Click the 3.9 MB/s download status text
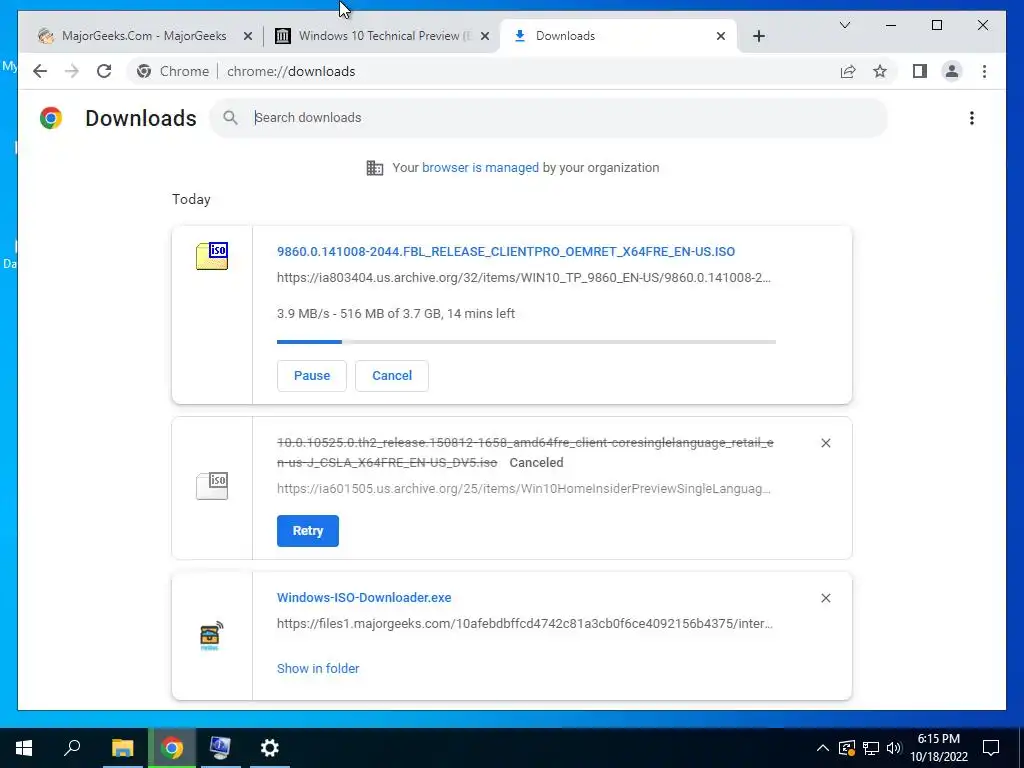 [396, 313]
